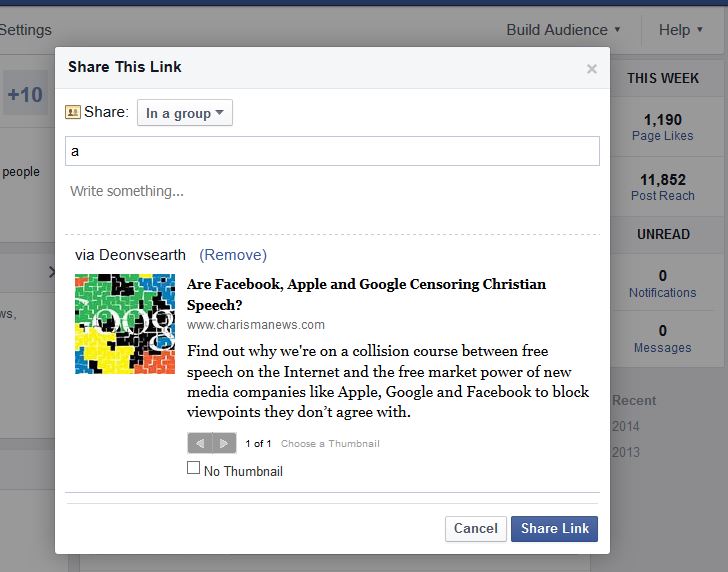Click the Cancel button
Screen dimensions: 728x572
click(x=476, y=529)
